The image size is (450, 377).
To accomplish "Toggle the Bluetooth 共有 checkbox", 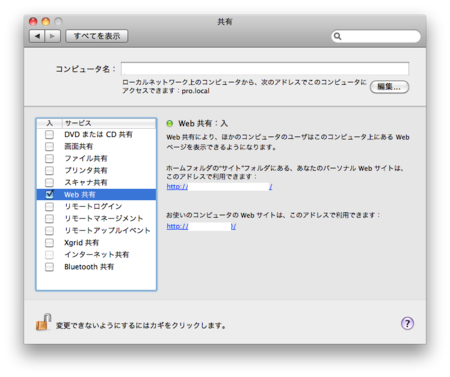I will click(x=49, y=267).
